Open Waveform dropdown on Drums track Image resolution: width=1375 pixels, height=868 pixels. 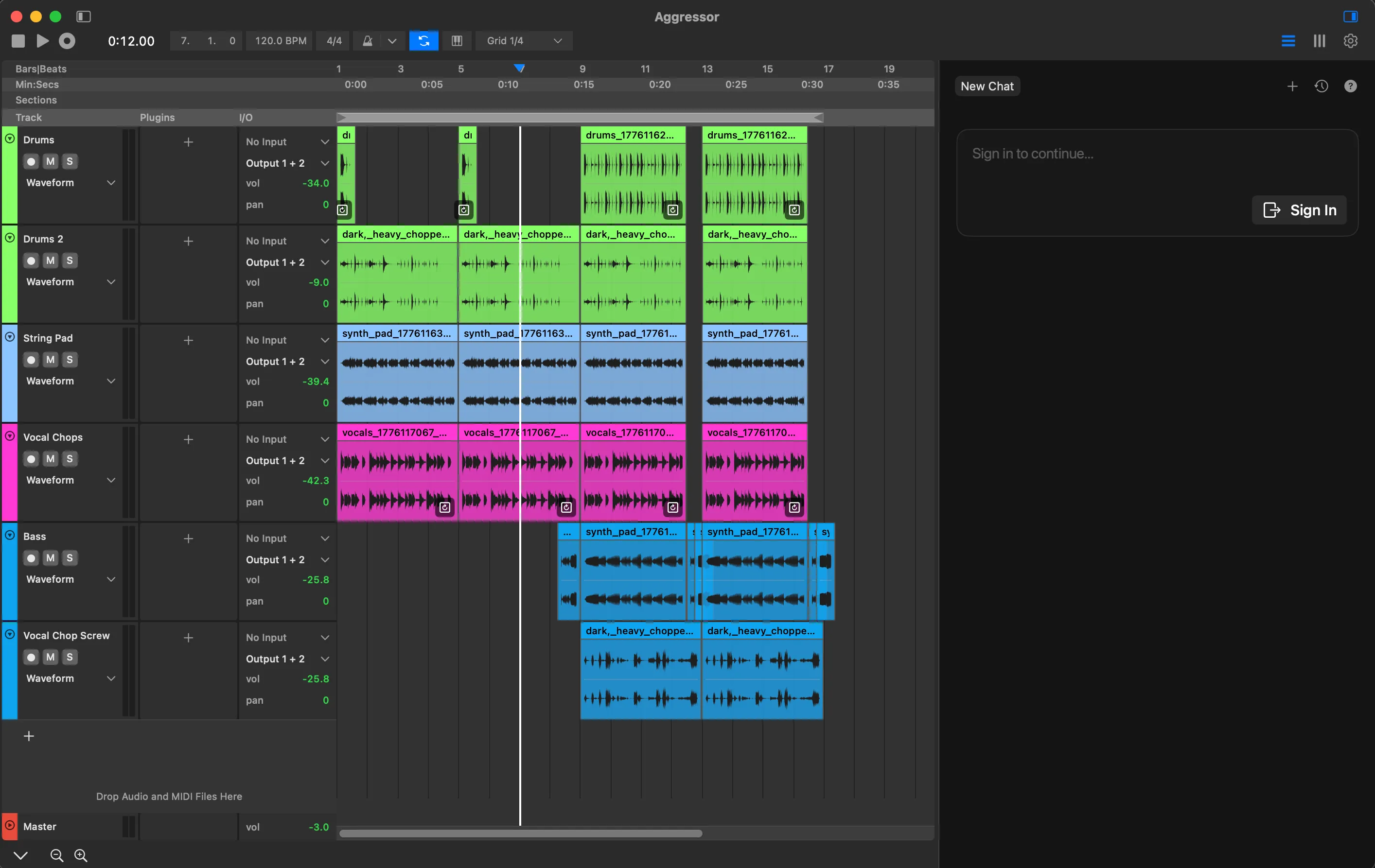coord(71,183)
